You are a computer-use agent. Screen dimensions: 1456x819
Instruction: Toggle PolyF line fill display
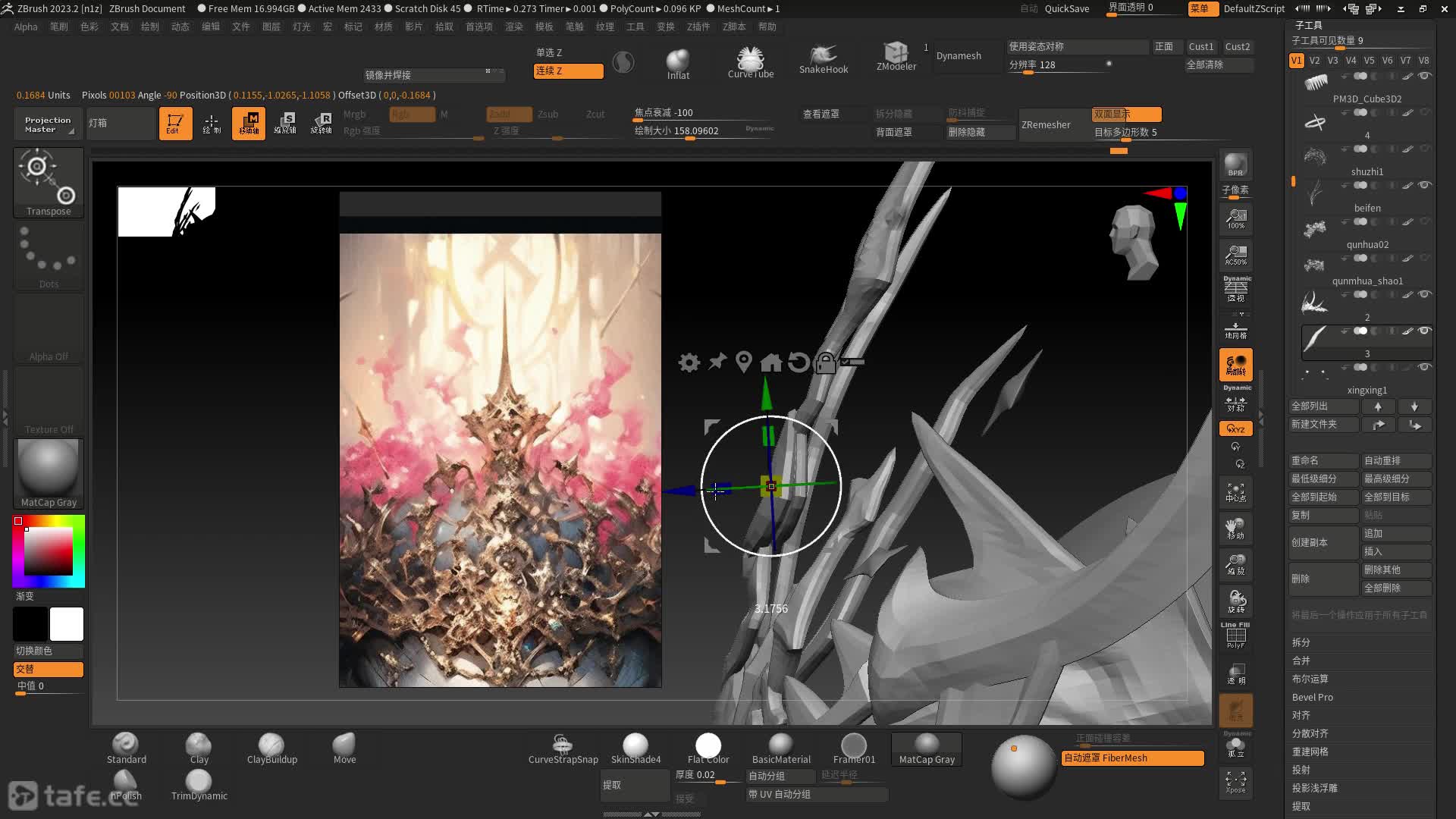click(x=1236, y=636)
